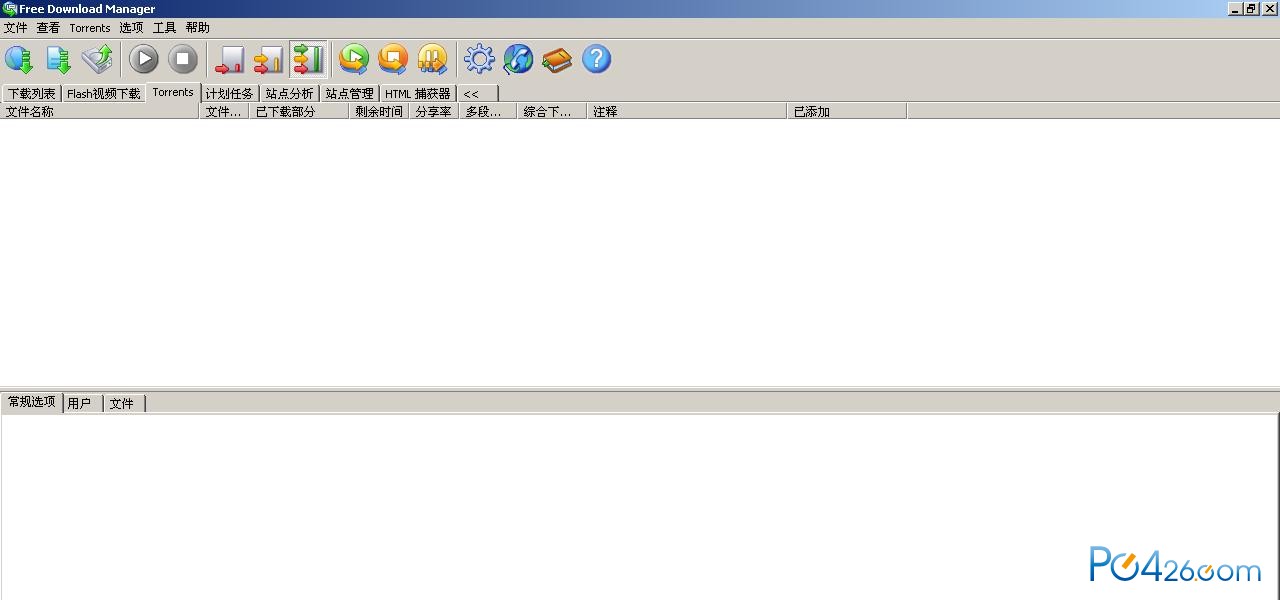Click the batch download document icon
The height and width of the screenshot is (600, 1280).
(58, 60)
